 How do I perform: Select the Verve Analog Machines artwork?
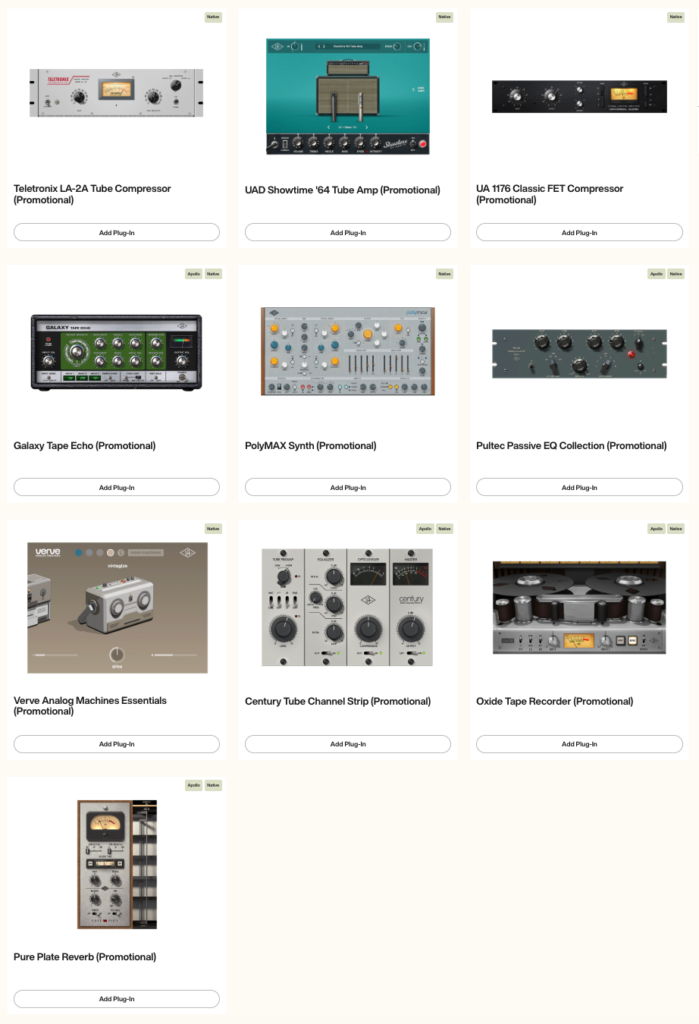[x=117, y=607]
